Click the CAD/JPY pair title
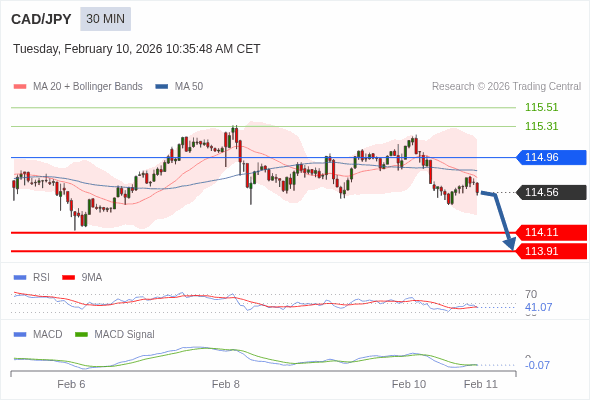The width and height of the screenshot is (590, 400). pyautogui.click(x=41, y=19)
